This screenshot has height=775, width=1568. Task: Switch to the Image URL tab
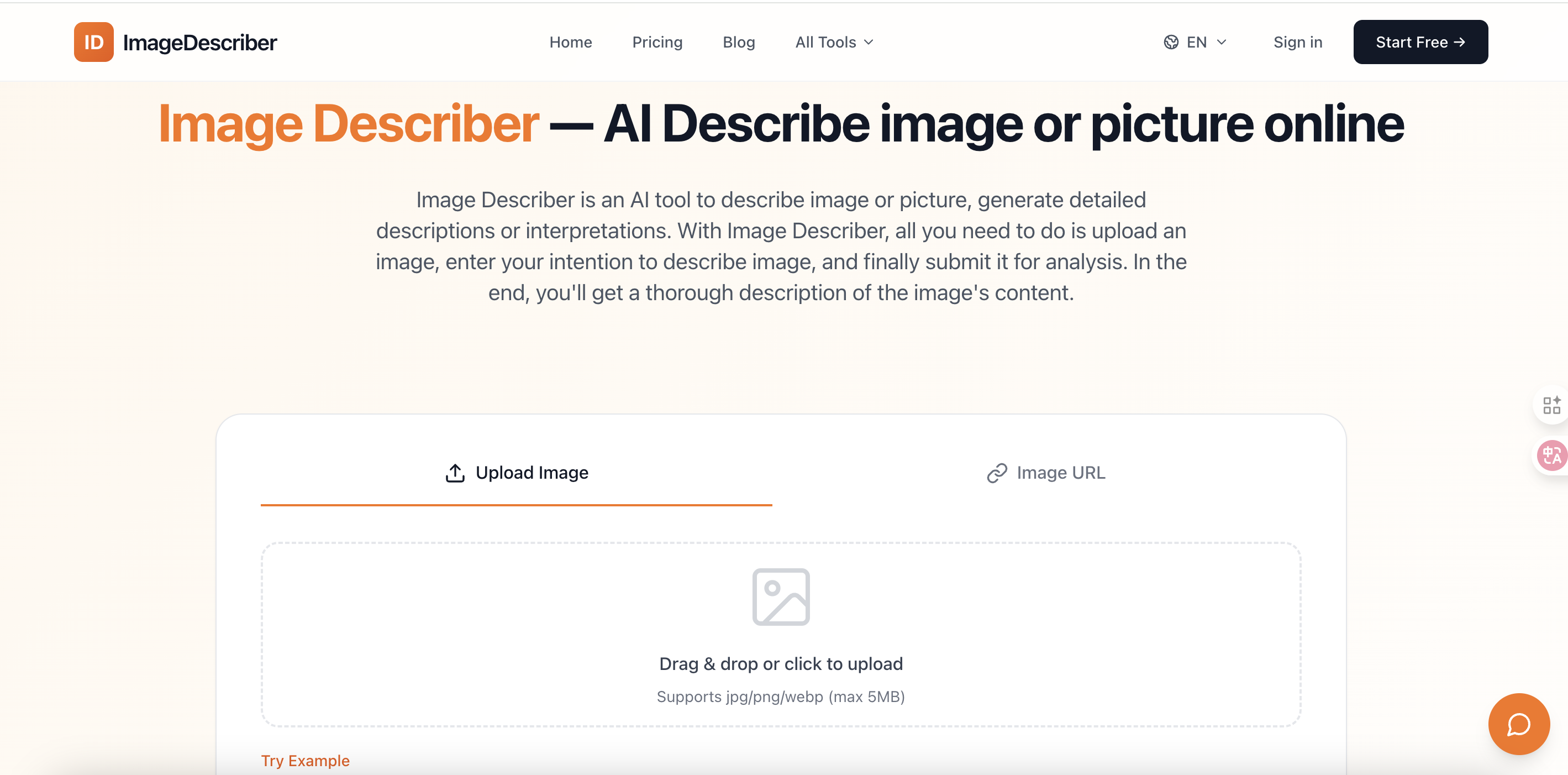(x=1061, y=473)
